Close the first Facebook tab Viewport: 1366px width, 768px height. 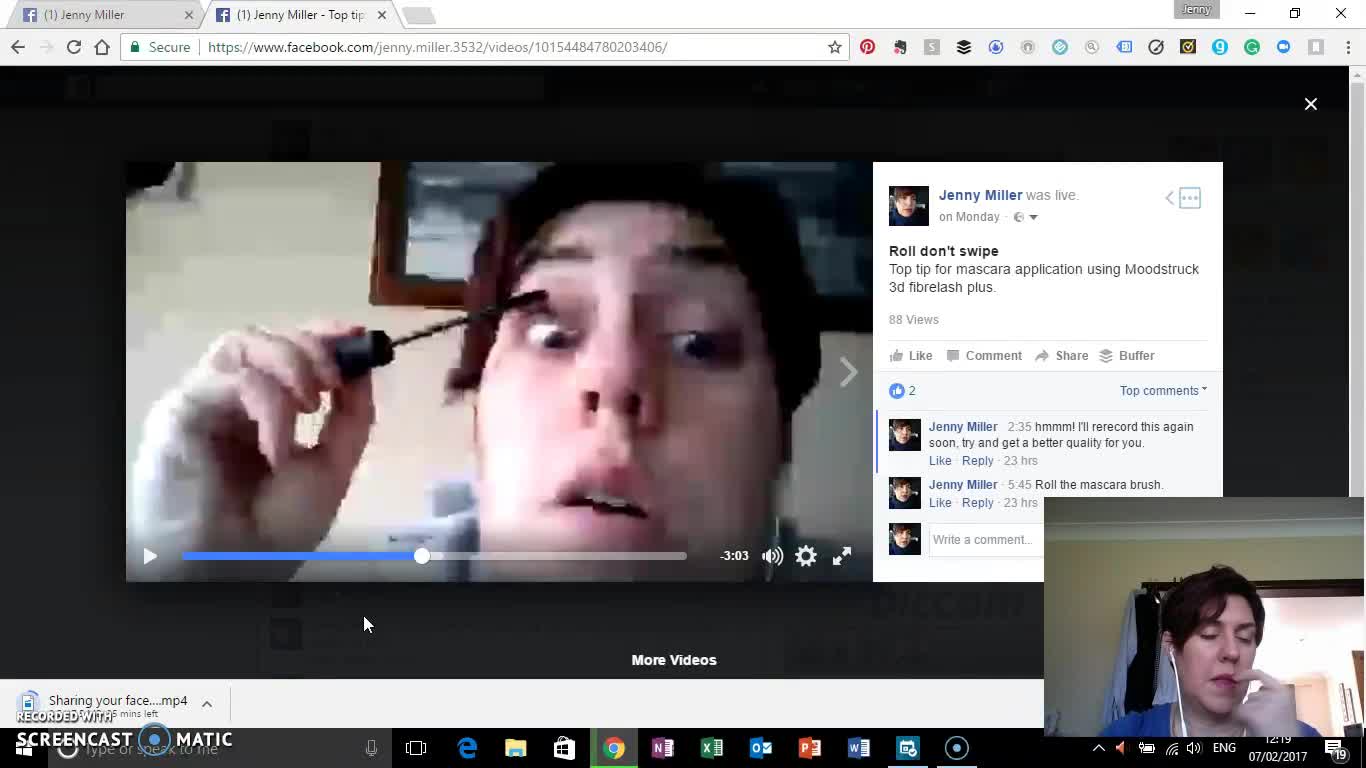click(189, 15)
